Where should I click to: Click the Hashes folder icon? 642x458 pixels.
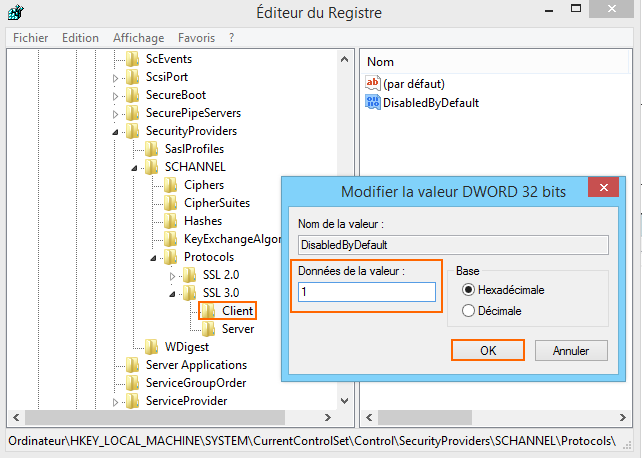170,221
